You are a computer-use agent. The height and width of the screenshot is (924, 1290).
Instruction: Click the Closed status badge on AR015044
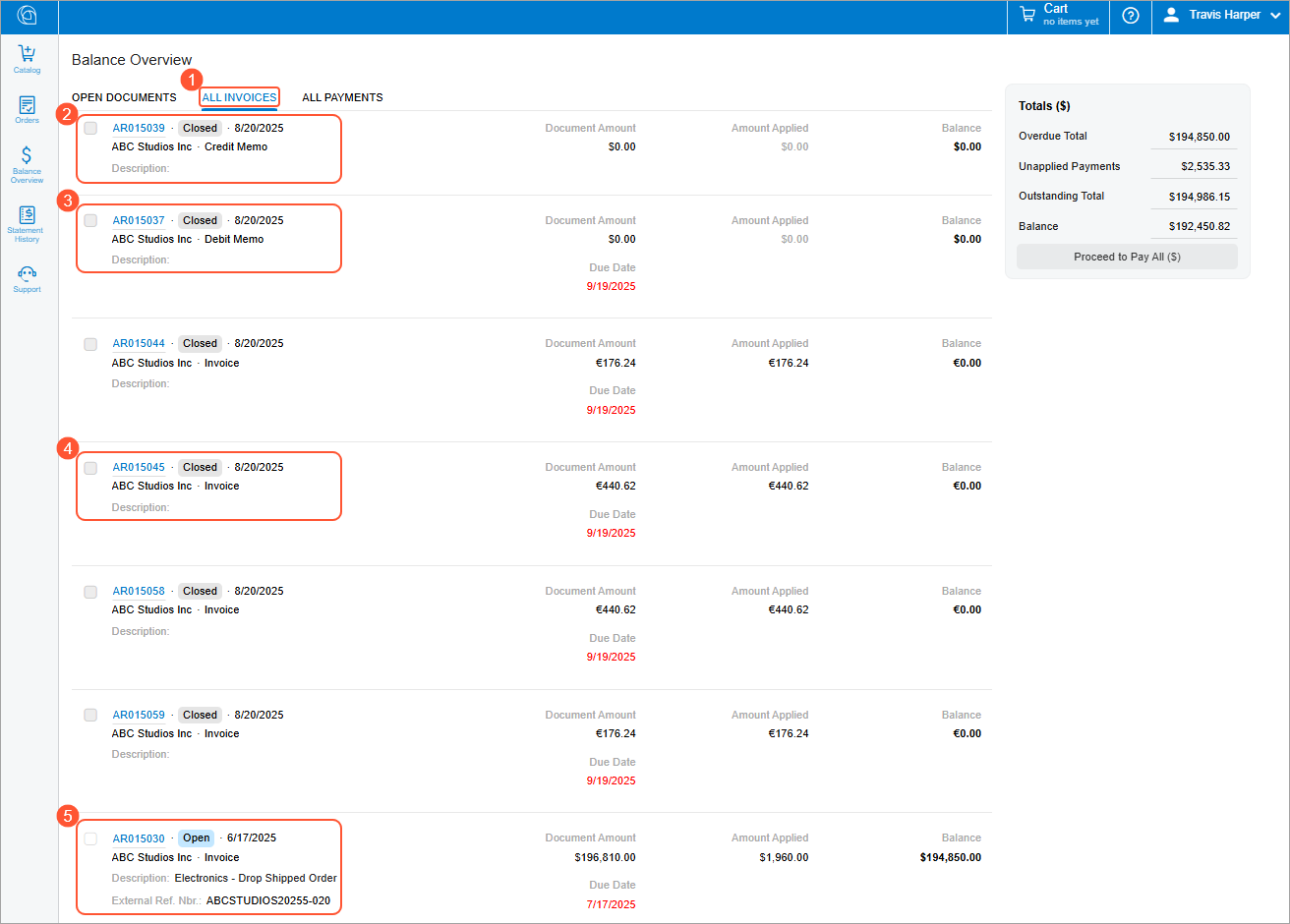point(200,343)
